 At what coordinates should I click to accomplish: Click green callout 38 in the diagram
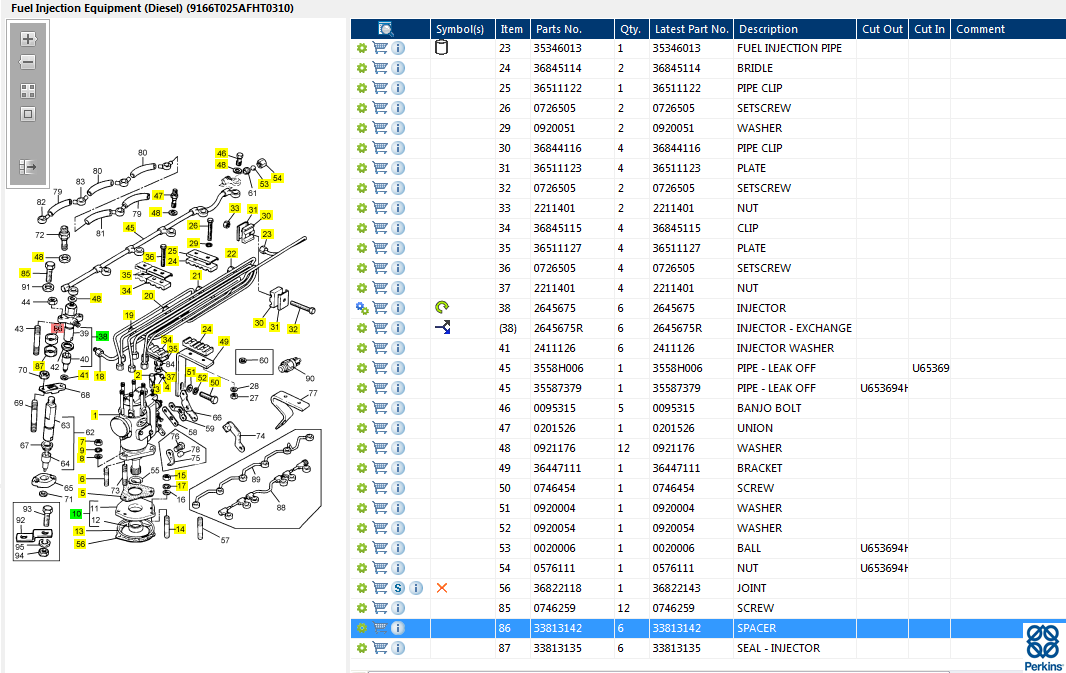click(103, 336)
